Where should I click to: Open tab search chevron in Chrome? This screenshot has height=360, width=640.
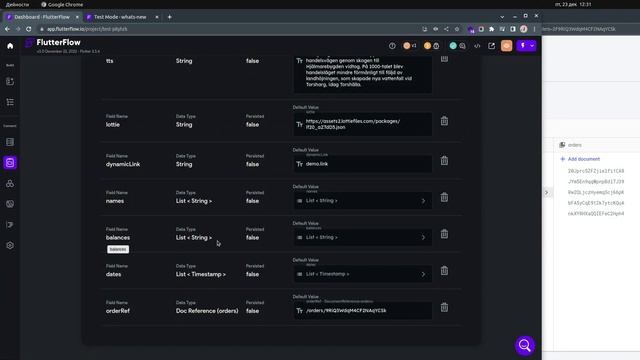coord(502,17)
